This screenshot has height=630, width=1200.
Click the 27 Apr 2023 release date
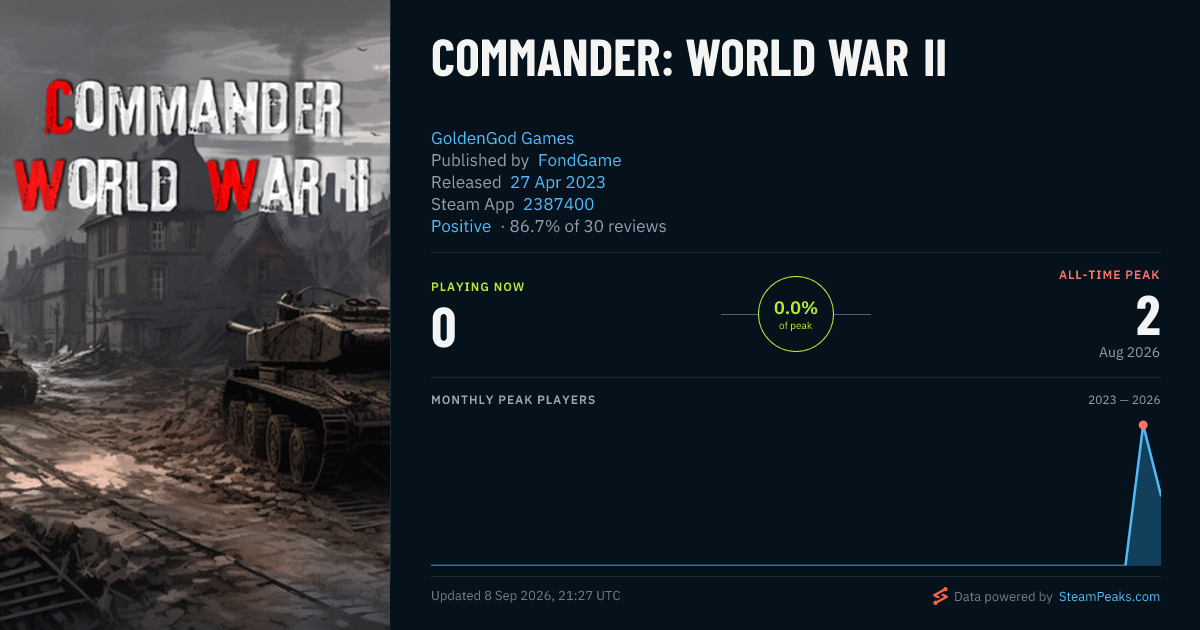(x=557, y=182)
